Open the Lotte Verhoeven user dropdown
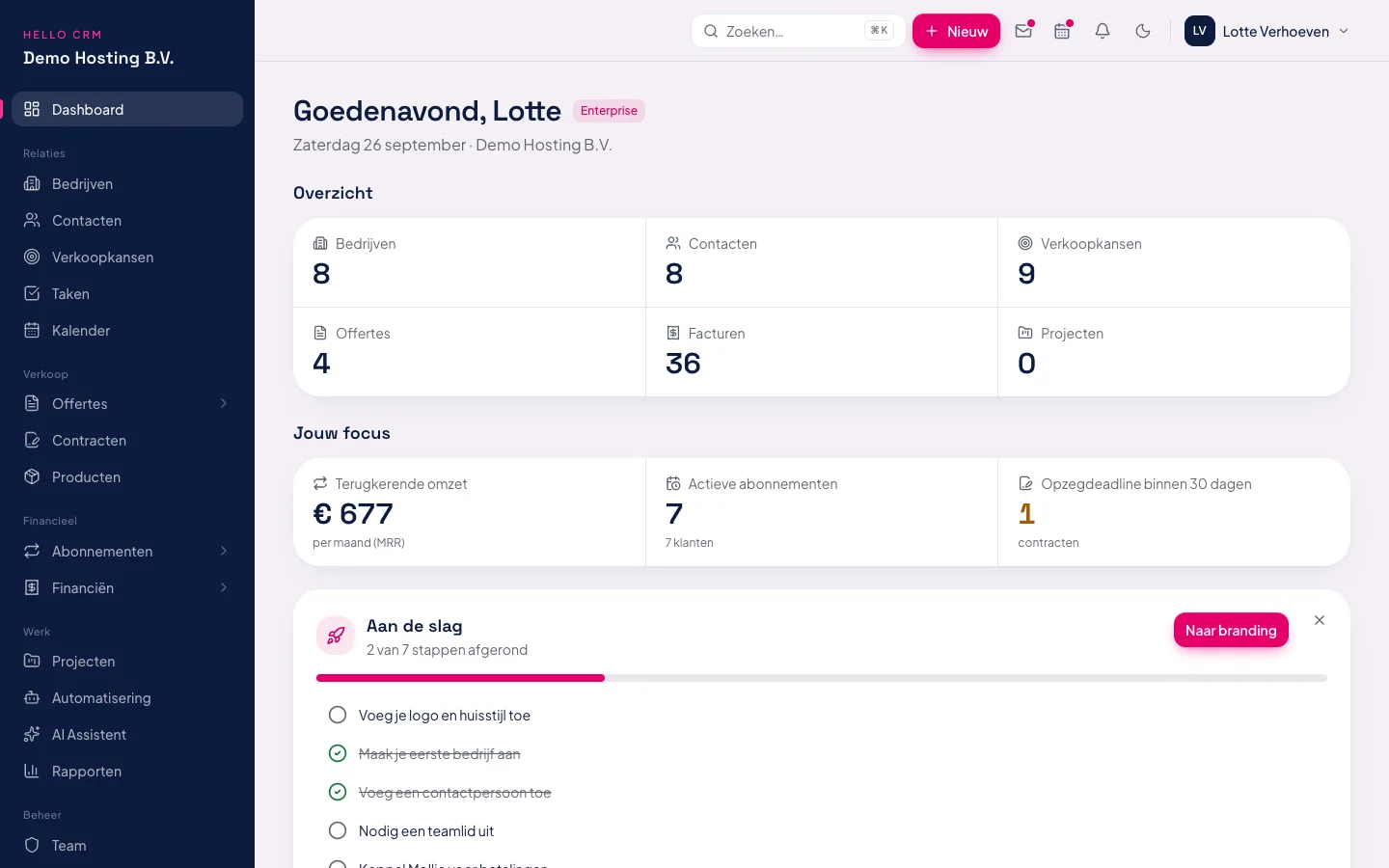 [1266, 31]
